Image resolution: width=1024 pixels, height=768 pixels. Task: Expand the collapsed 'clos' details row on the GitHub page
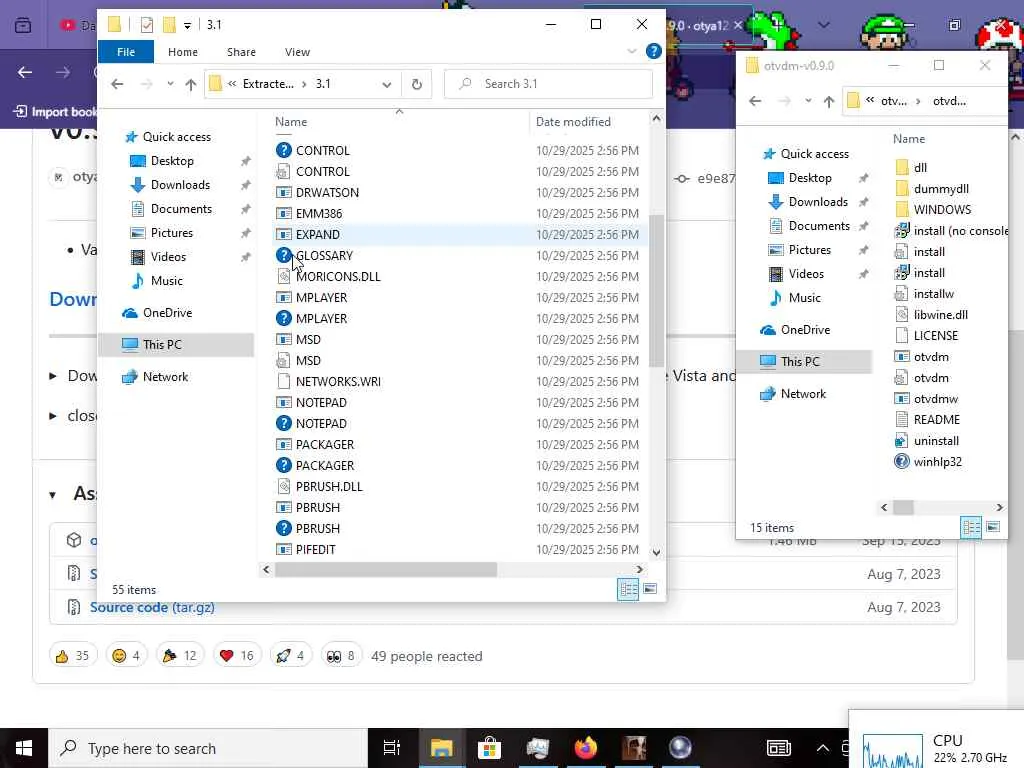pos(53,415)
